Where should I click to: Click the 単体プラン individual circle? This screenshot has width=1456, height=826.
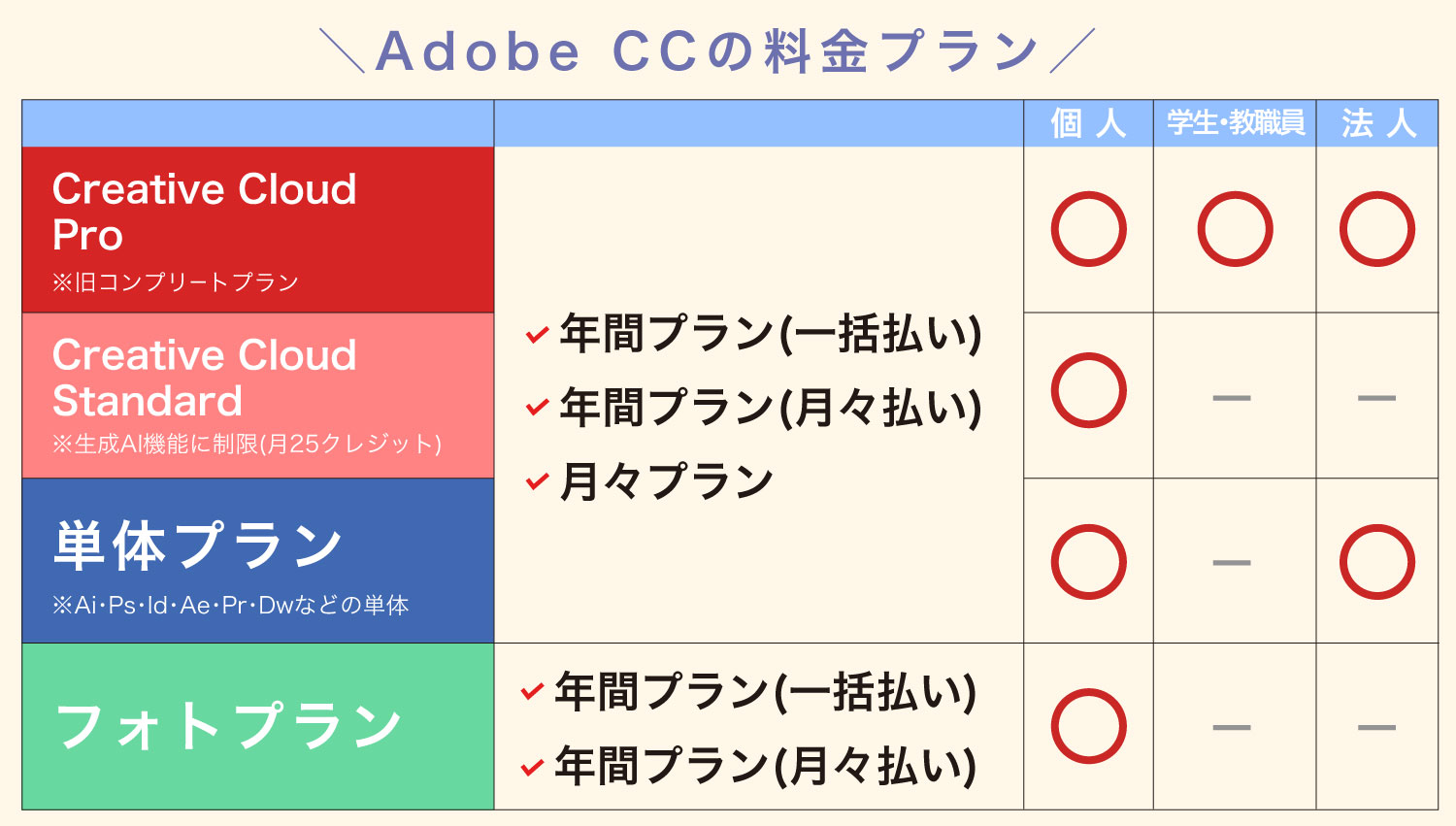(1088, 562)
